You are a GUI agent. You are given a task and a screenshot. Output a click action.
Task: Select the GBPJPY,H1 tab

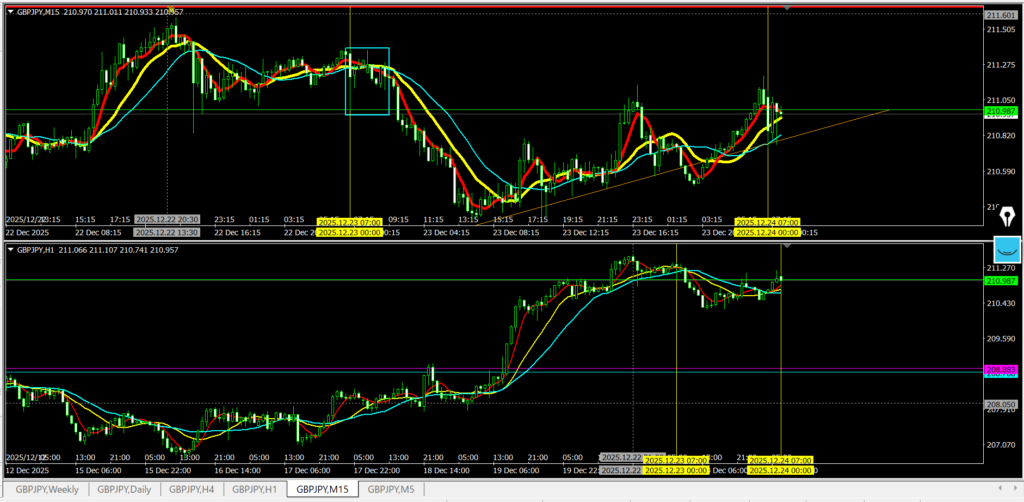pyautogui.click(x=254, y=489)
